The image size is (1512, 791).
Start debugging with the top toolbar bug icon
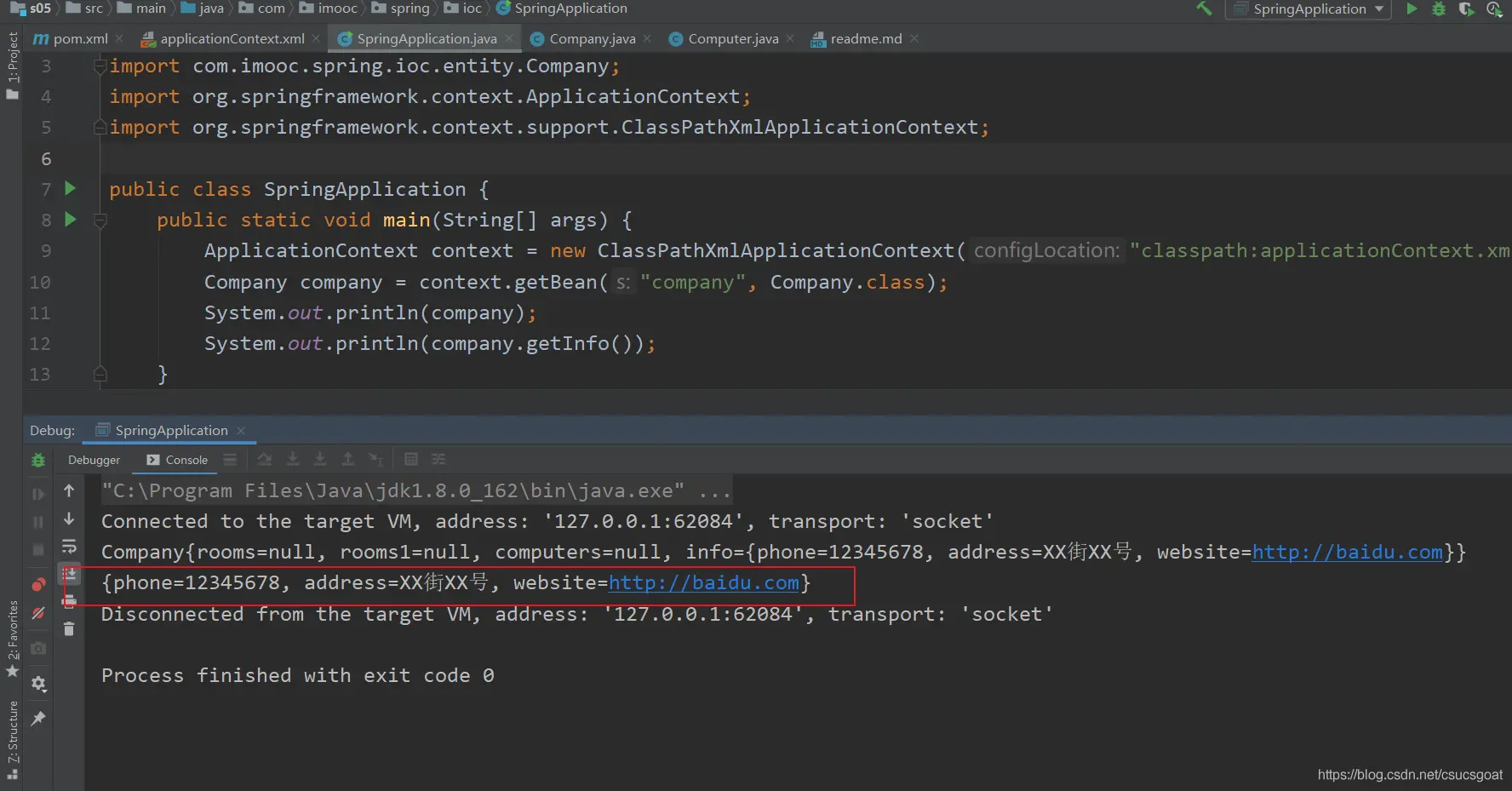click(x=1439, y=9)
